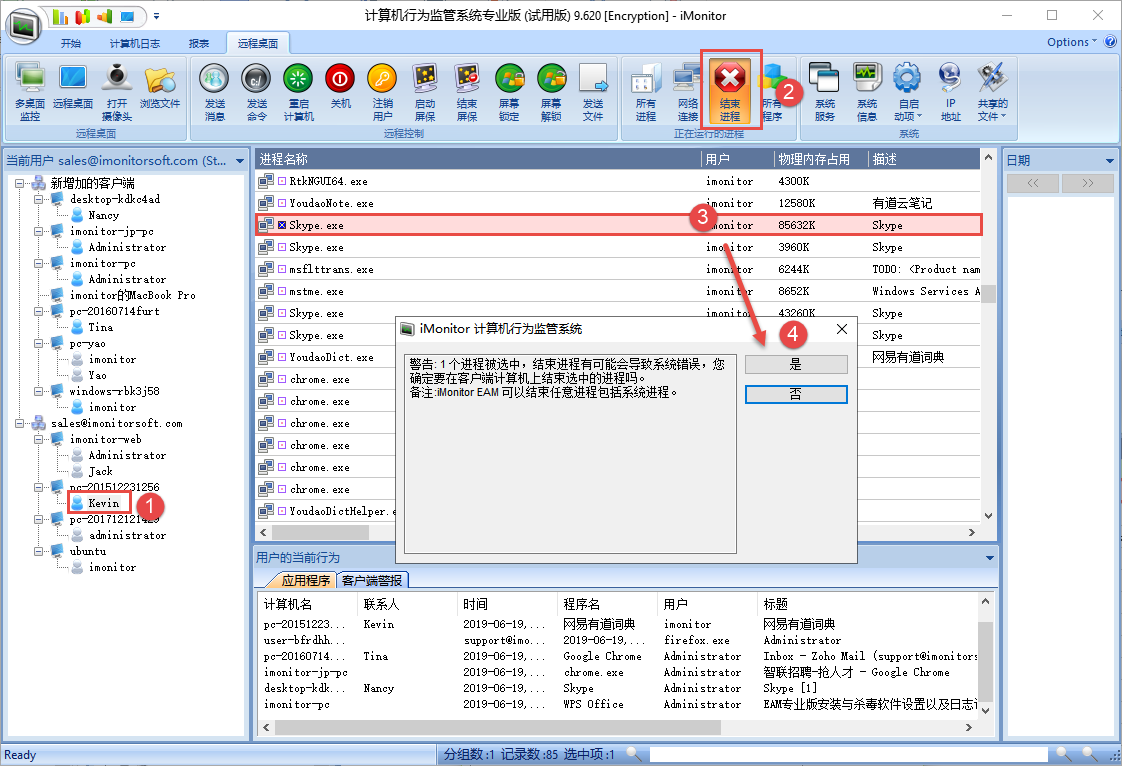Select user Tina in the tree
1122x766 pixels.
click(100, 327)
